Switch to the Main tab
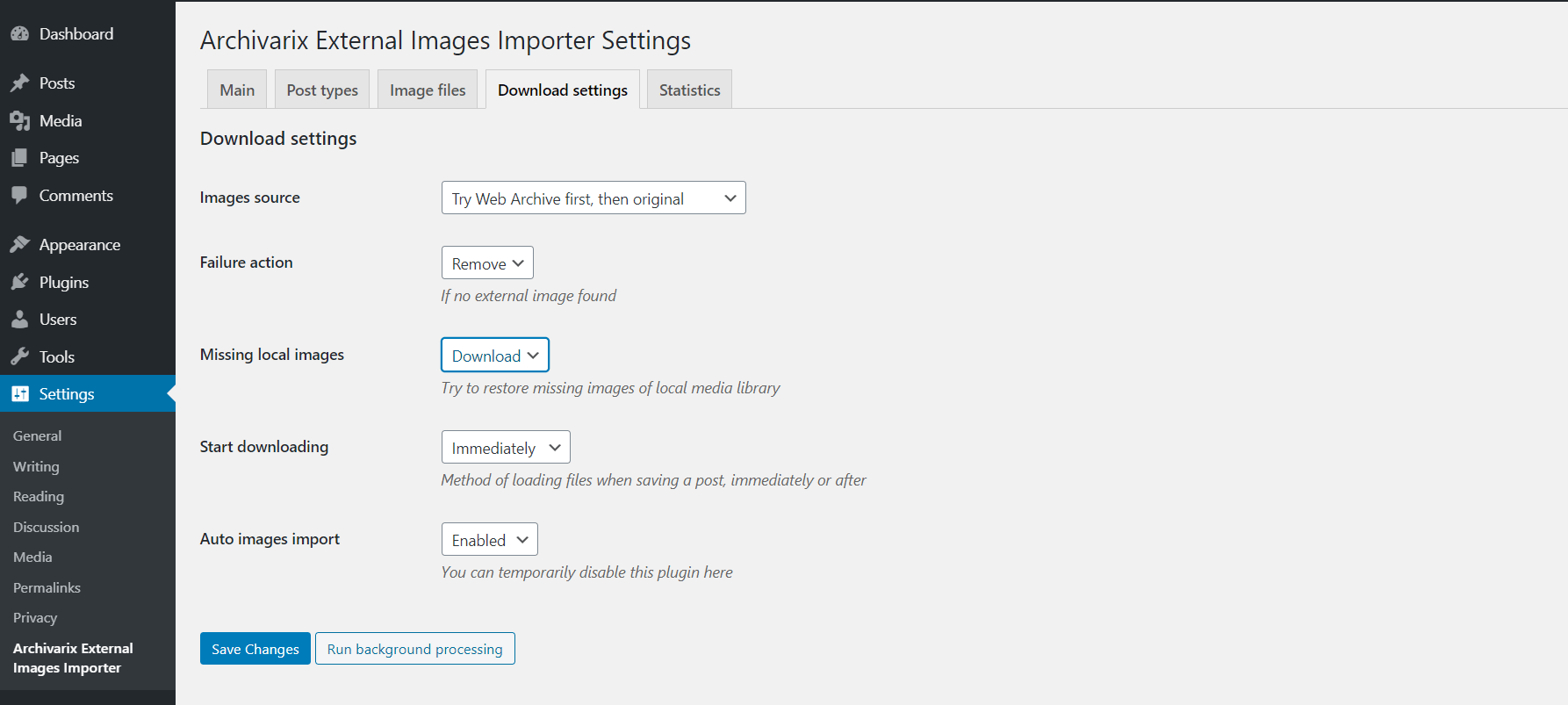The image size is (1568, 705). click(237, 90)
